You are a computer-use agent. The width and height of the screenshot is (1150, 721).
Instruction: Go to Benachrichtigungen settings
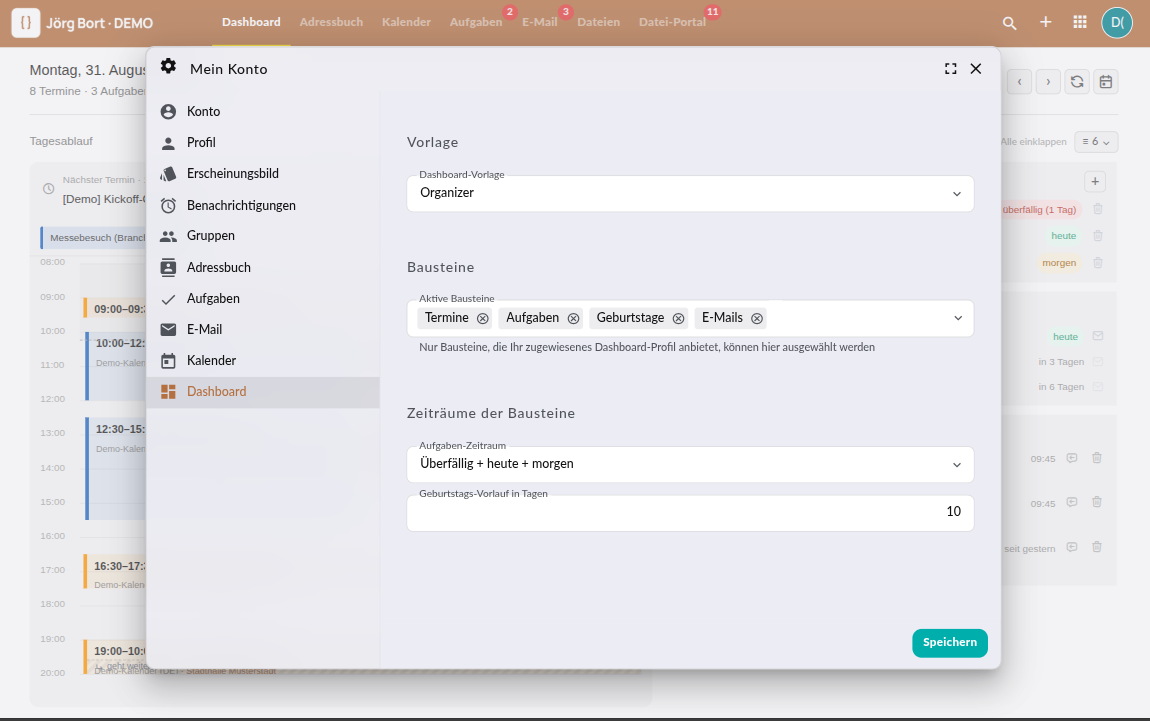pyautogui.click(x=263, y=205)
